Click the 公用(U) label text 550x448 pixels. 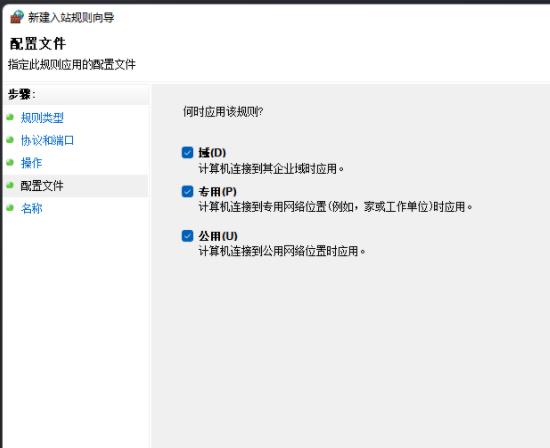point(218,236)
